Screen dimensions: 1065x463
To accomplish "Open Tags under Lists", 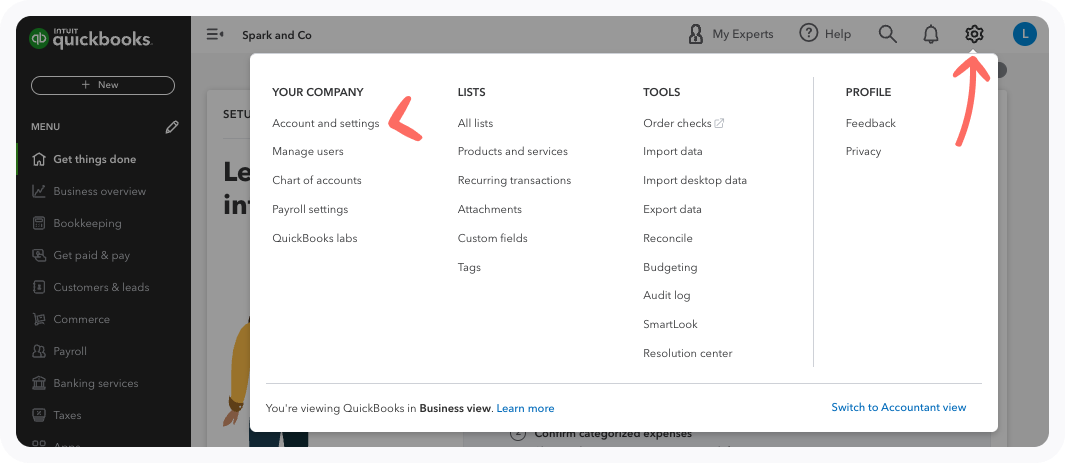I will pos(469,267).
